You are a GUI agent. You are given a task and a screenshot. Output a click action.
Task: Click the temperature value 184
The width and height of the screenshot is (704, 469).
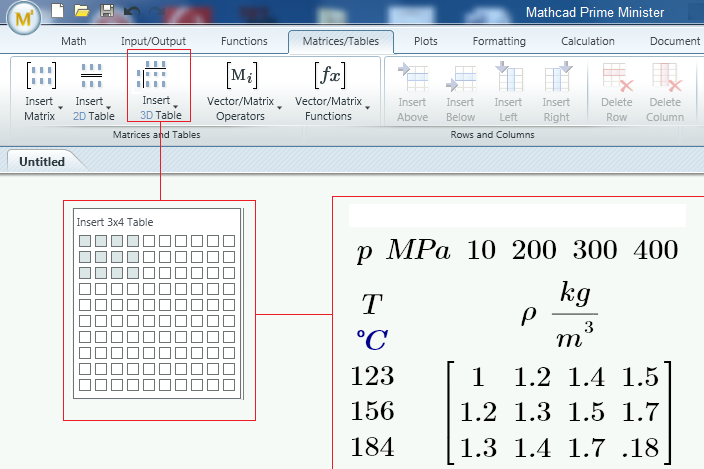pos(372,447)
